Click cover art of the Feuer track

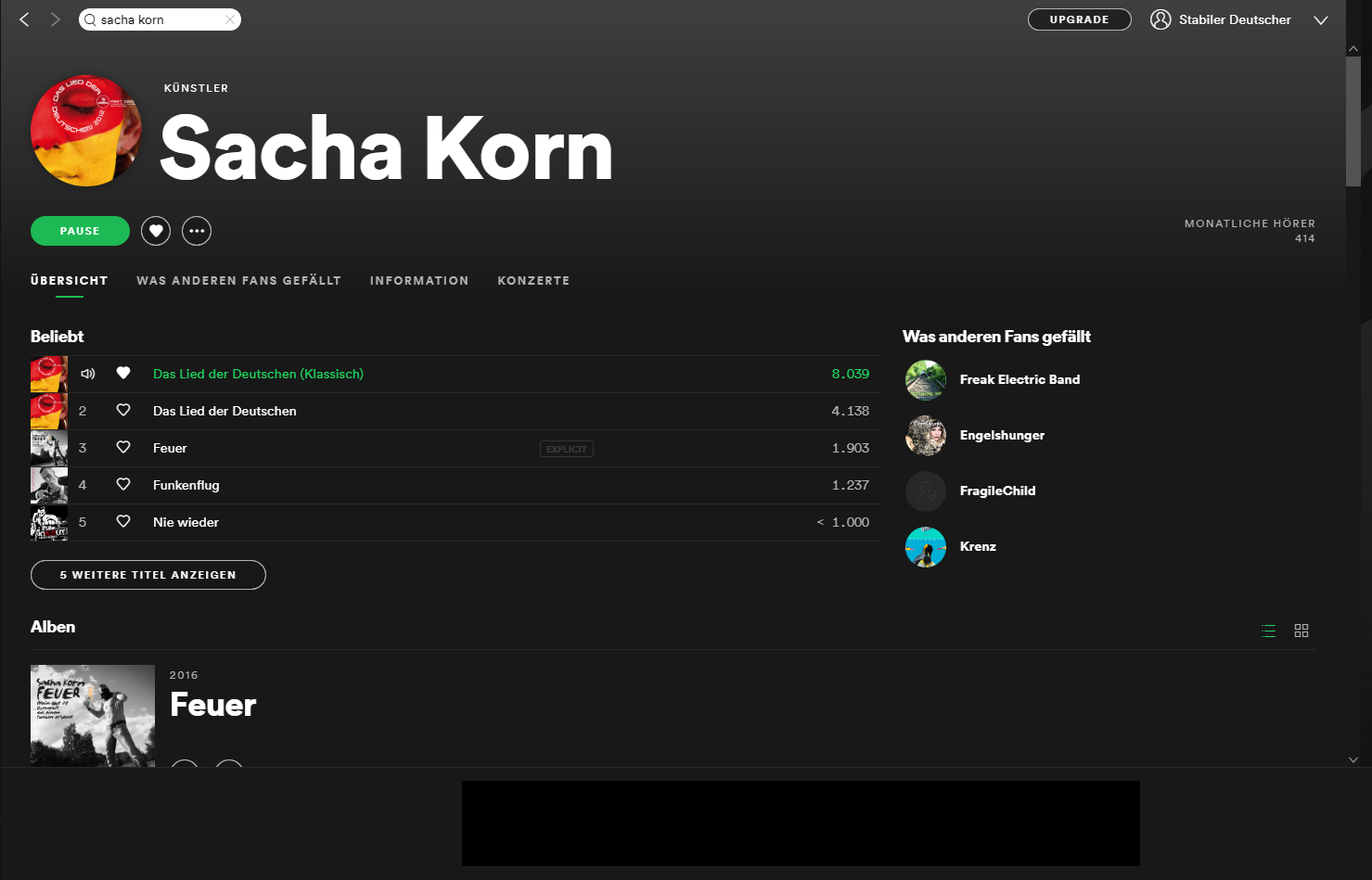click(x=49, y=448)
